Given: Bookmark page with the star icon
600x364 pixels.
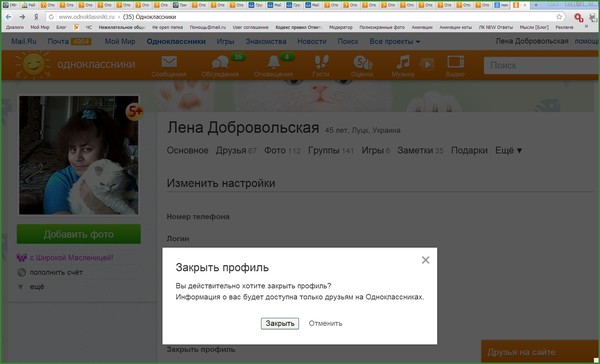Looking at the screenshot, I should (x=559, y=17).
